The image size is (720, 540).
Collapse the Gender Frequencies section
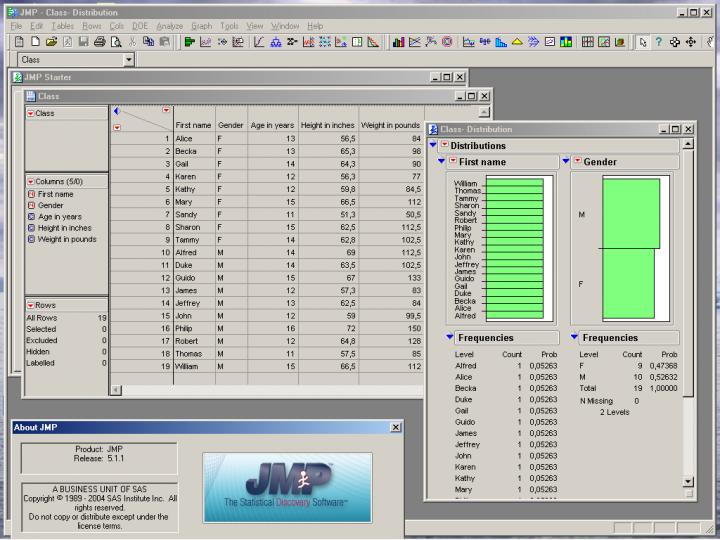click(x=575, y=338)
